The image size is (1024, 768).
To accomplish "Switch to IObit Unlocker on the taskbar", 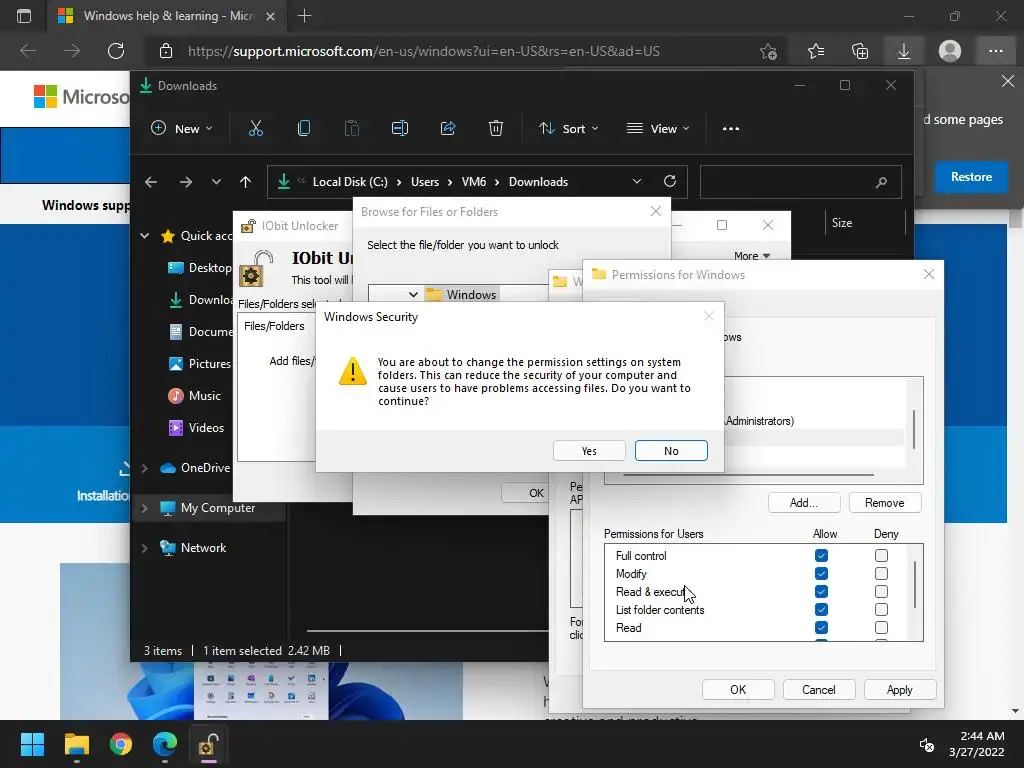I will click(x=208, y=744).
